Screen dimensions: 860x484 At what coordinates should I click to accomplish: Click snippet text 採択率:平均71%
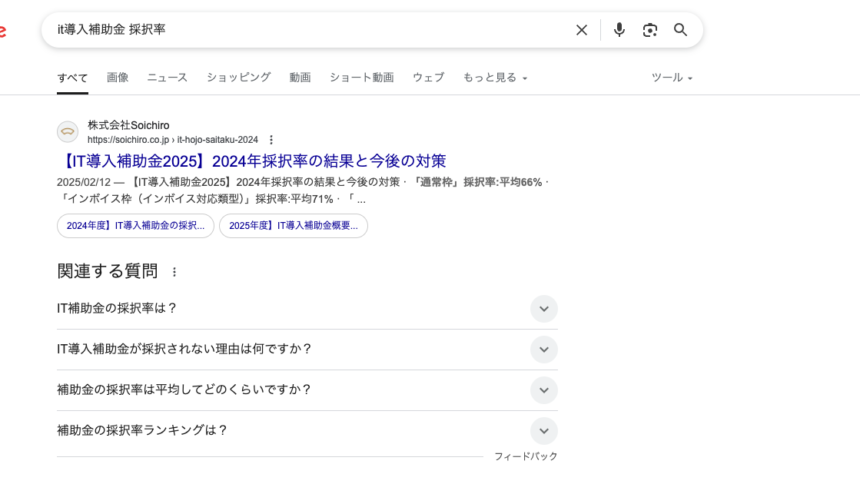click(294, 199)
